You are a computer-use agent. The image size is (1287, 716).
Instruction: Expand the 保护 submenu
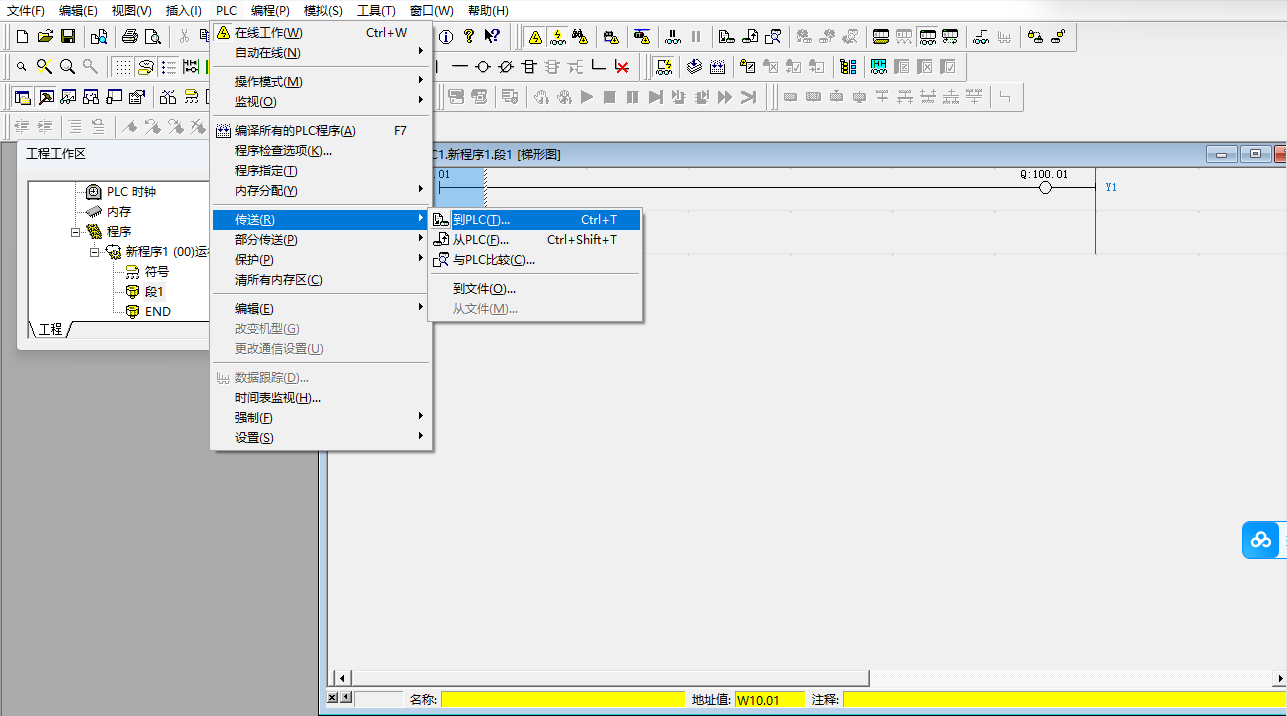[x=322, y=260]
